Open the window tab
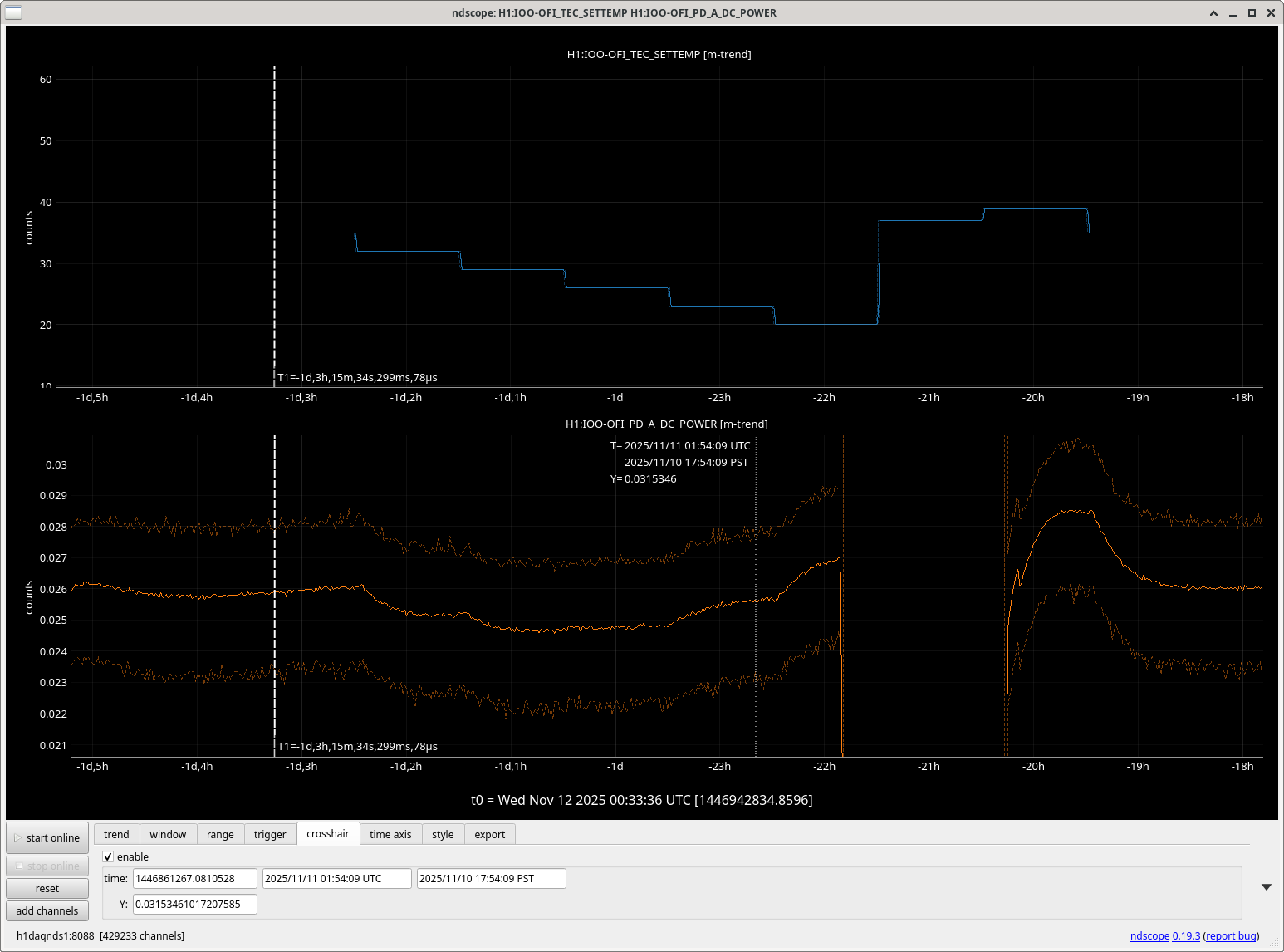 168,834
